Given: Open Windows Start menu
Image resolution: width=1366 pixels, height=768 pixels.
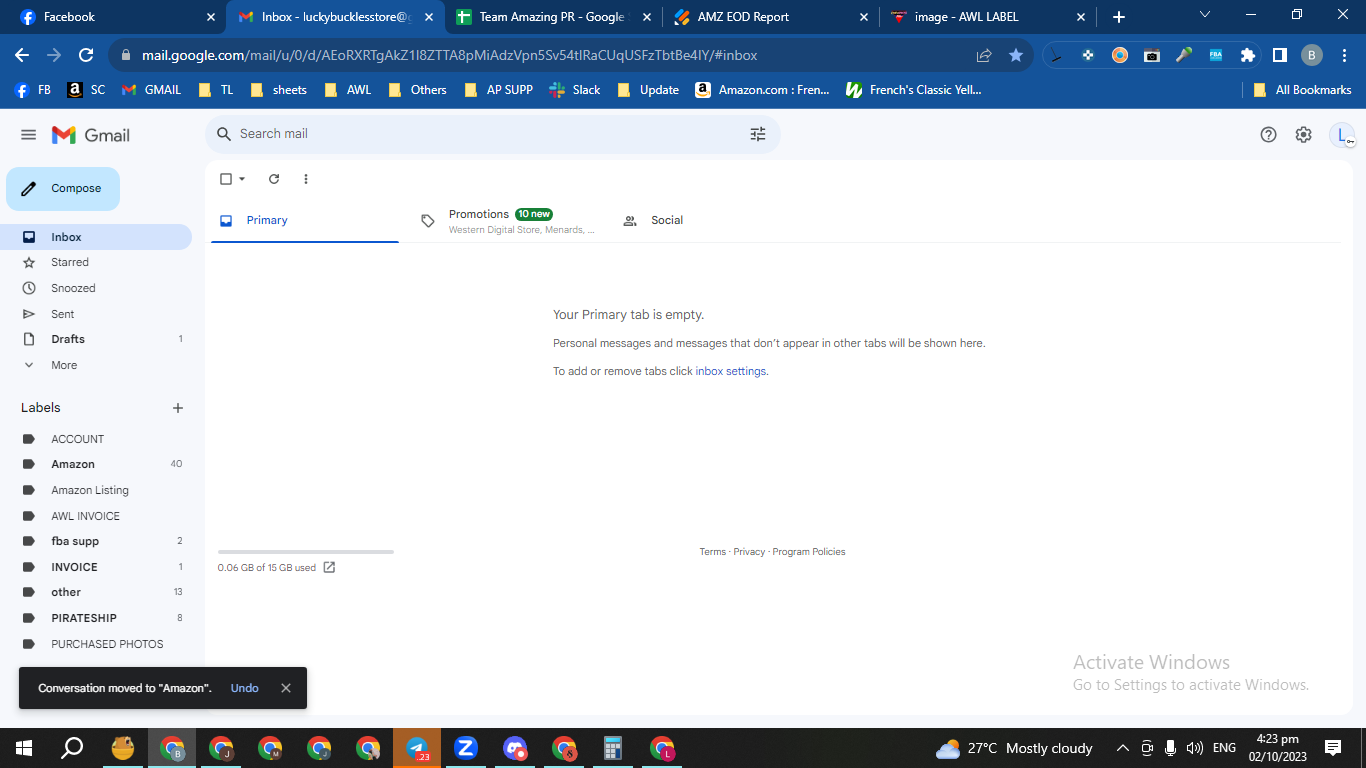Looking at the screenshot, I should pos(23,748).
